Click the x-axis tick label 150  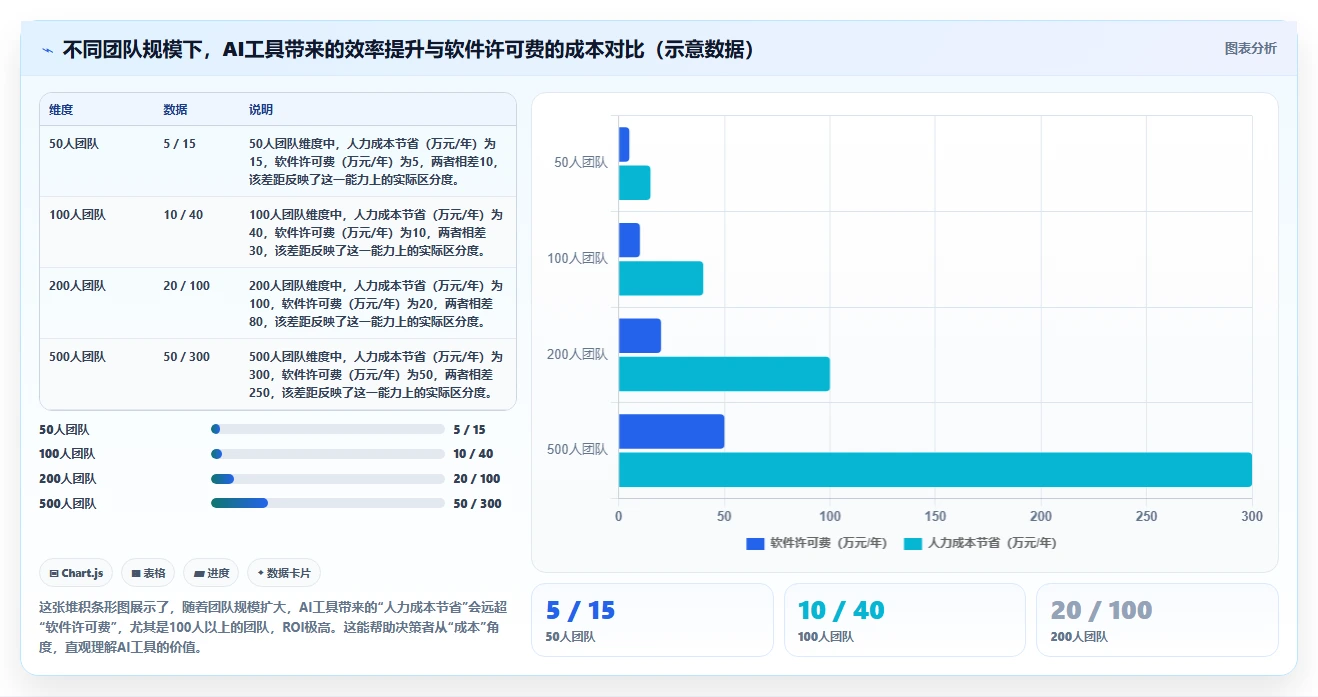(935, 517)
